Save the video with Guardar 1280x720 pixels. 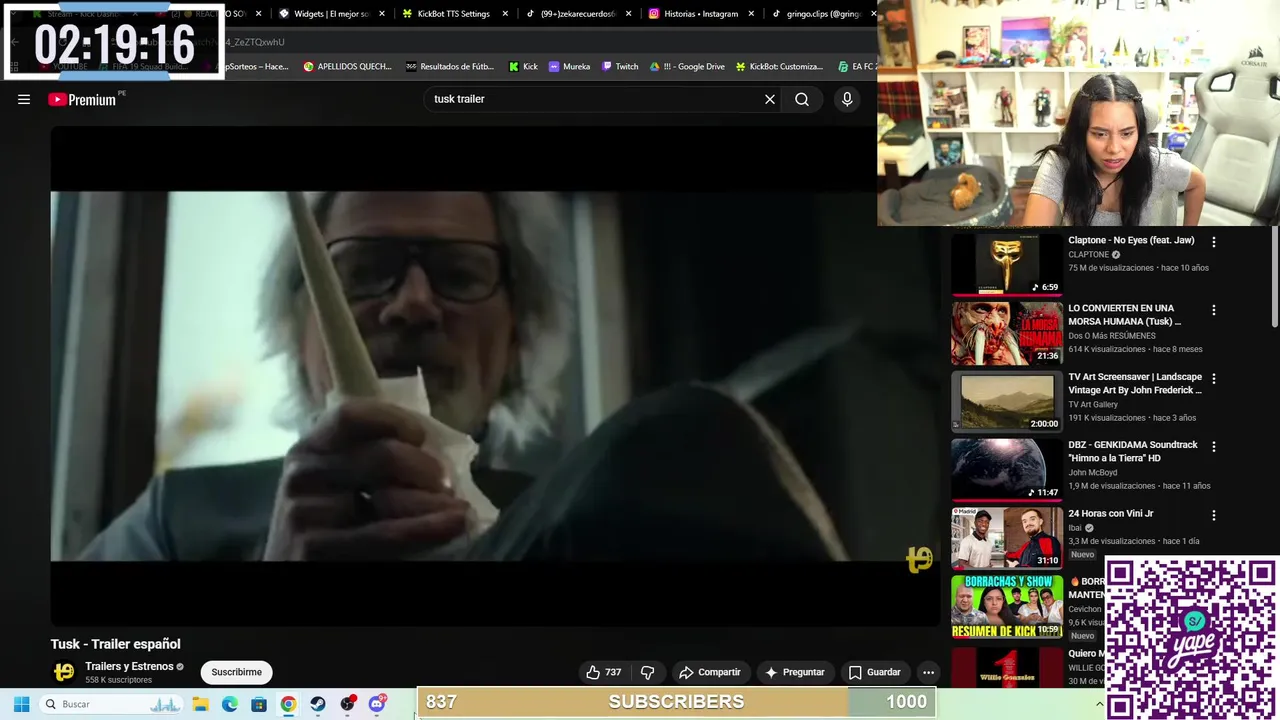point(874,672)
